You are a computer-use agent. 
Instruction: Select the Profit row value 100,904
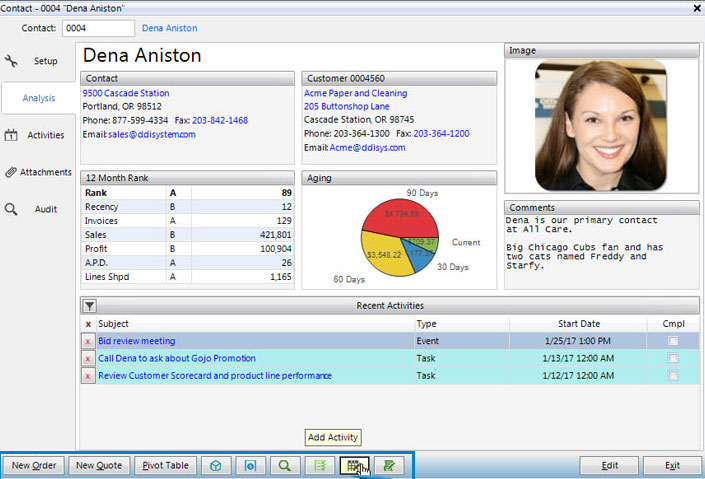tap(276, 249)
